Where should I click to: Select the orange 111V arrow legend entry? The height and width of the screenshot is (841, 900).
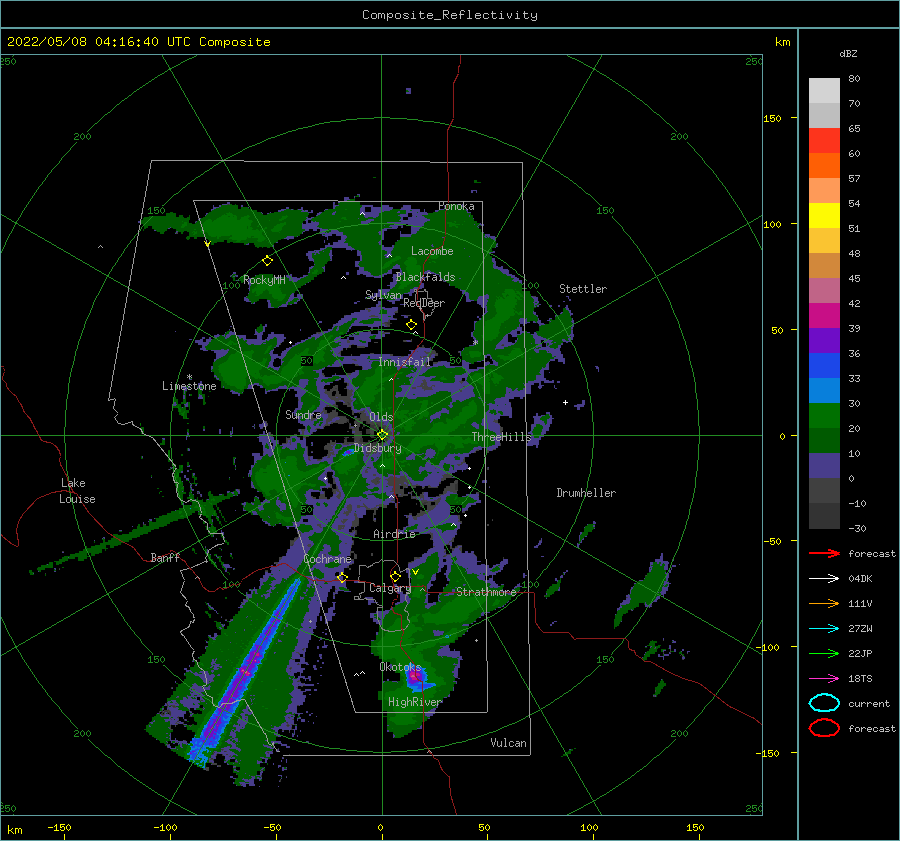click(x=824, y=603)
